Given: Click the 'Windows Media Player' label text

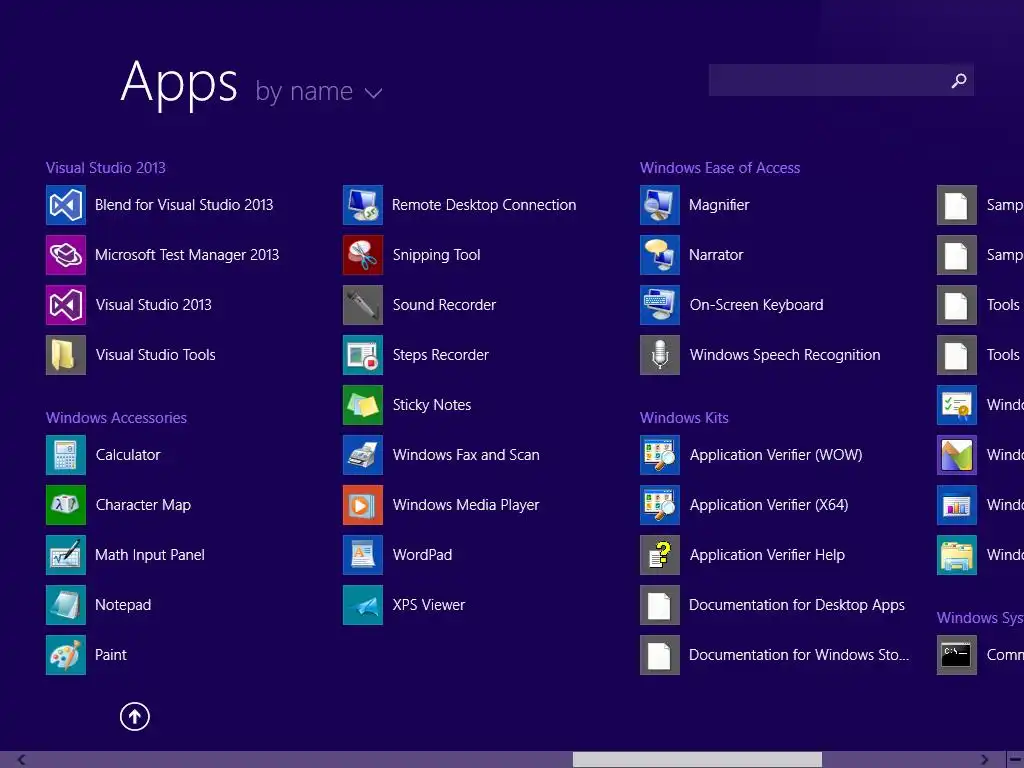Looking at the screenshot, I should point(466,505).
